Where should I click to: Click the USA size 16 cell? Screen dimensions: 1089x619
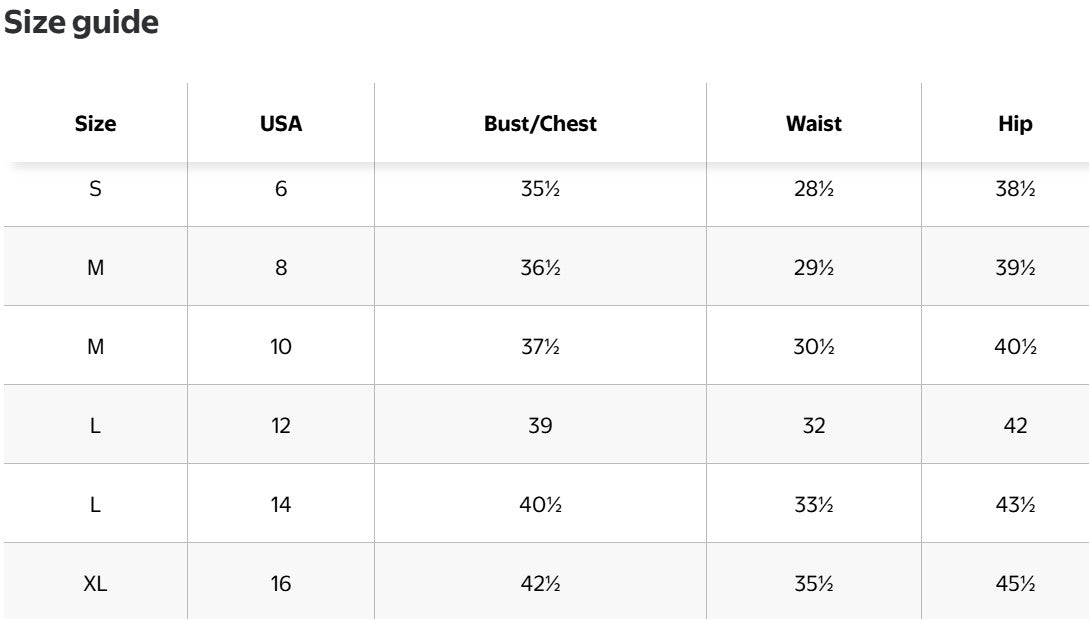[x=281, y=584]
